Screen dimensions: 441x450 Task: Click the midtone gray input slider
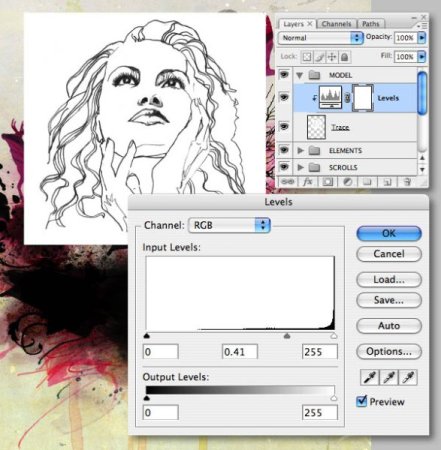point(287,336)
